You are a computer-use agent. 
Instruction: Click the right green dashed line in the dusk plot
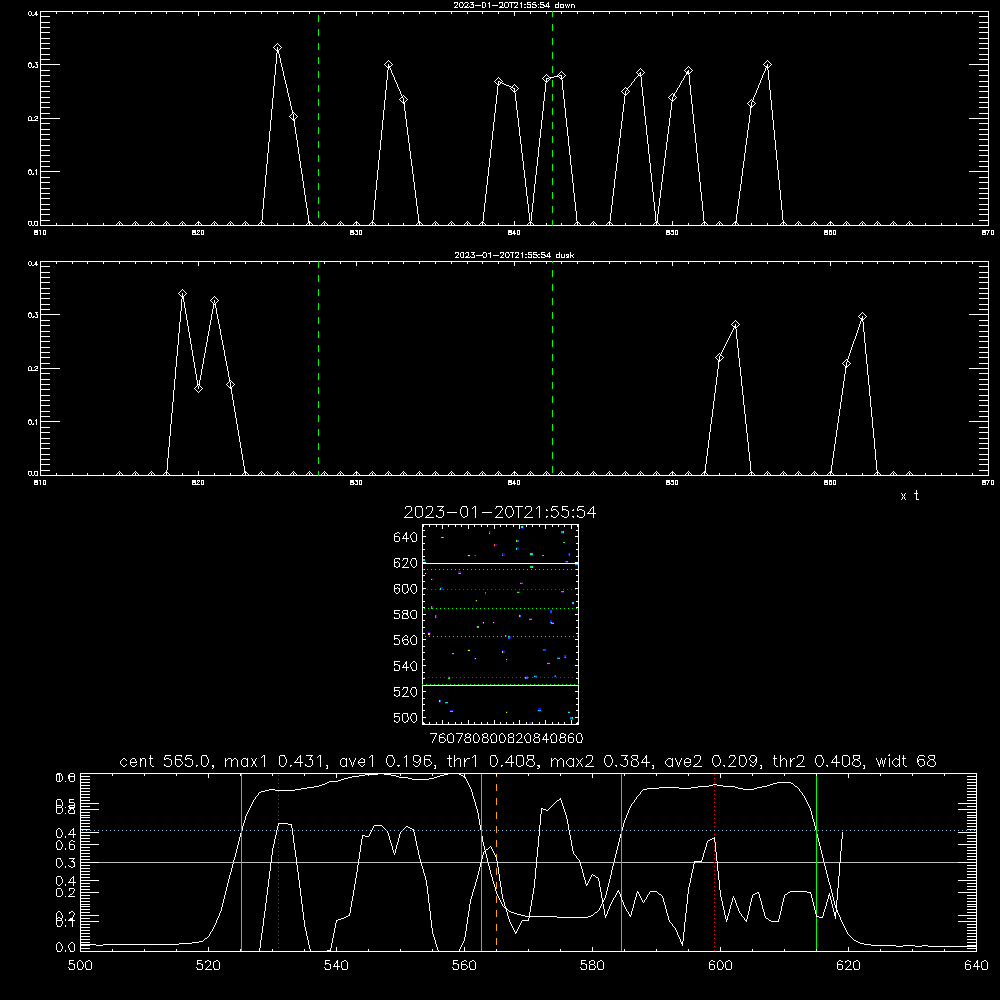pos(552,368)
